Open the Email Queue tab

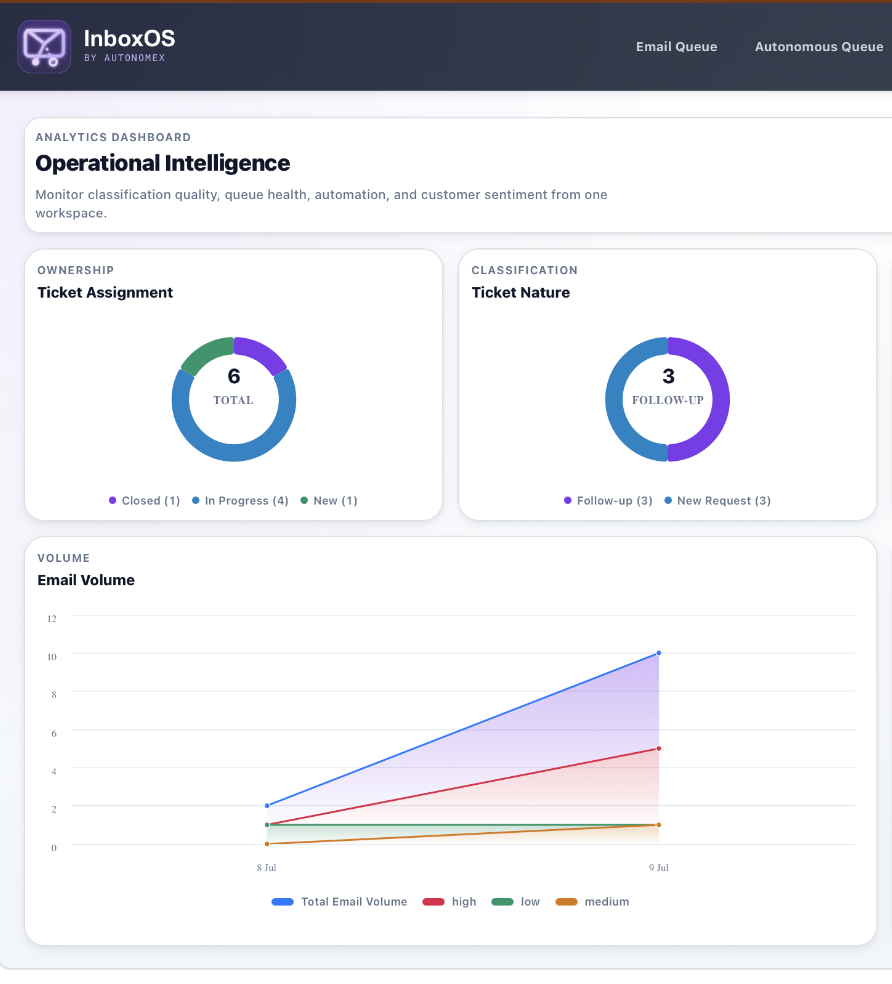(676, 46)
